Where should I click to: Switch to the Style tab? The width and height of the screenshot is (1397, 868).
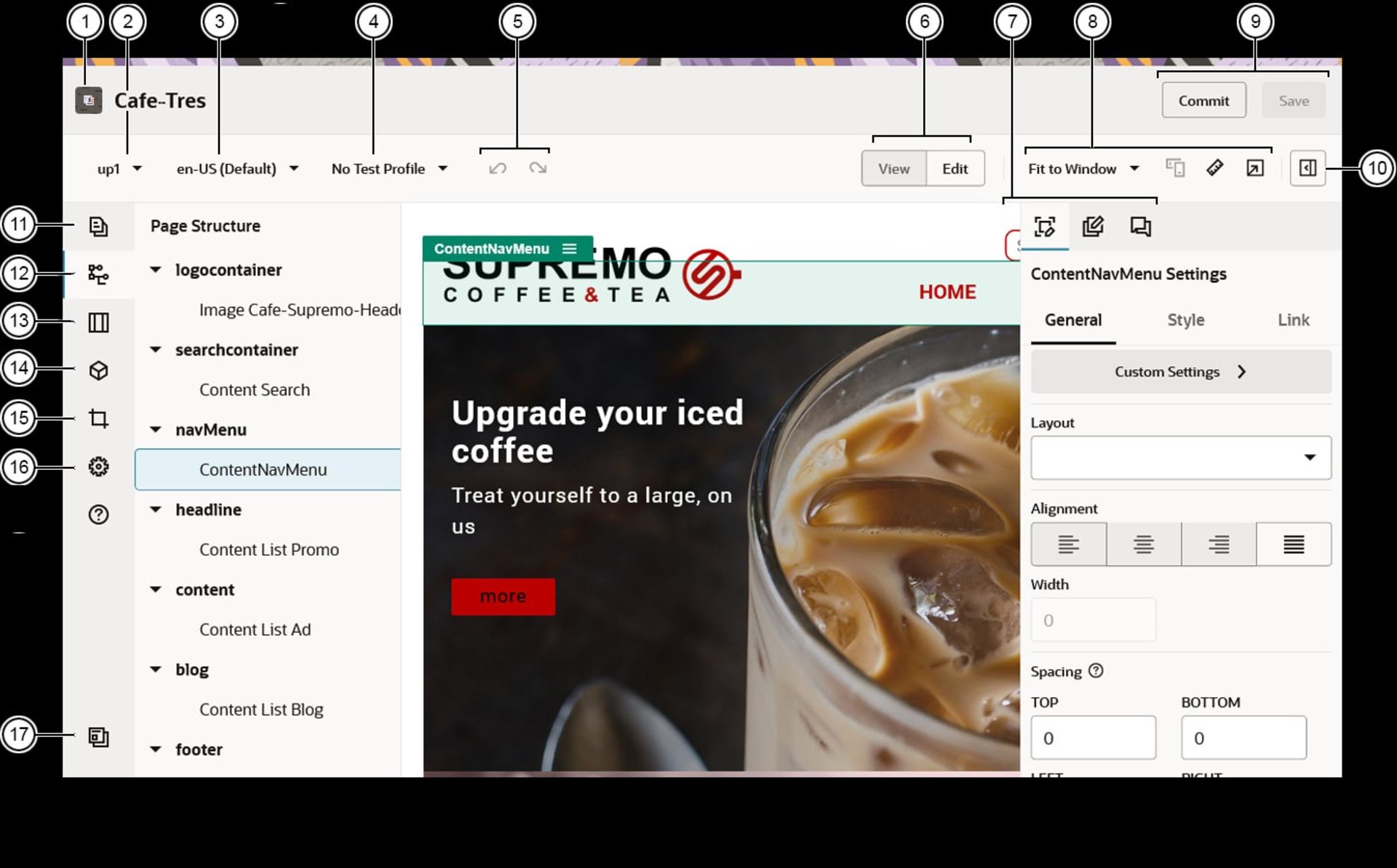[x=1186, y=320]
